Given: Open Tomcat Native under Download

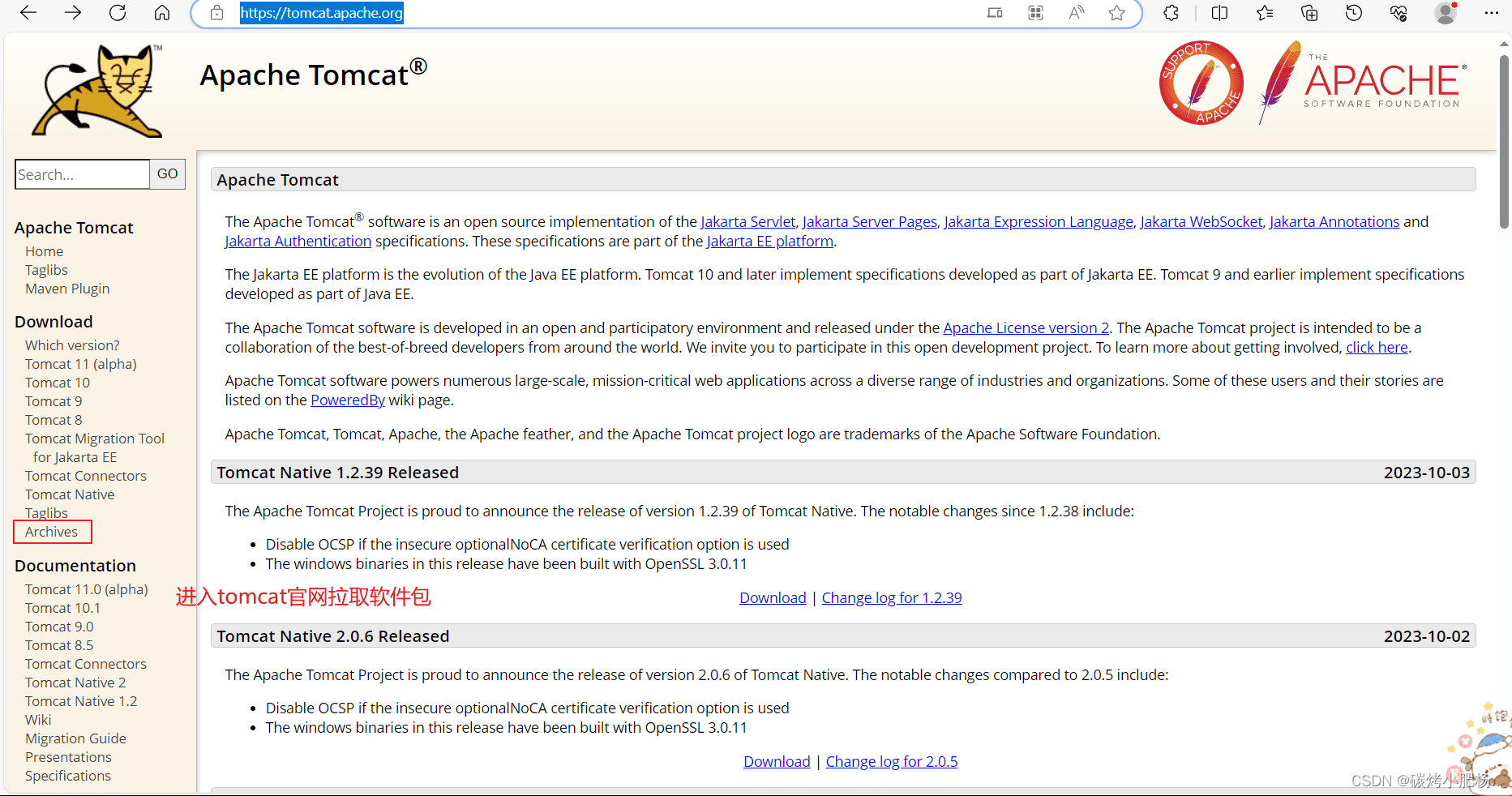Looking at the screenshot, I should coord(70,494).
